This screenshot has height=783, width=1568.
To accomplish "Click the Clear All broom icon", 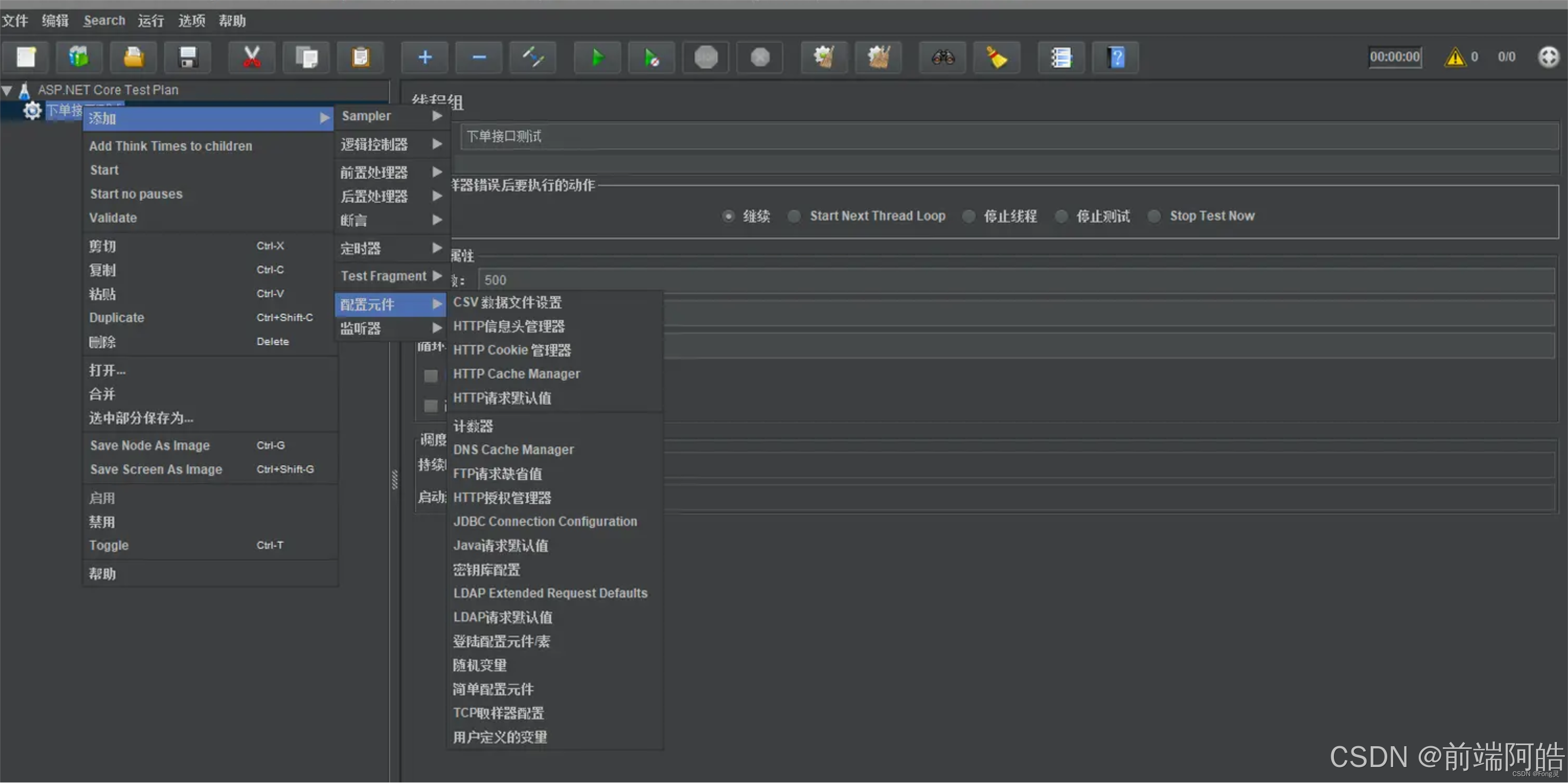I will [x=878, y=58].
